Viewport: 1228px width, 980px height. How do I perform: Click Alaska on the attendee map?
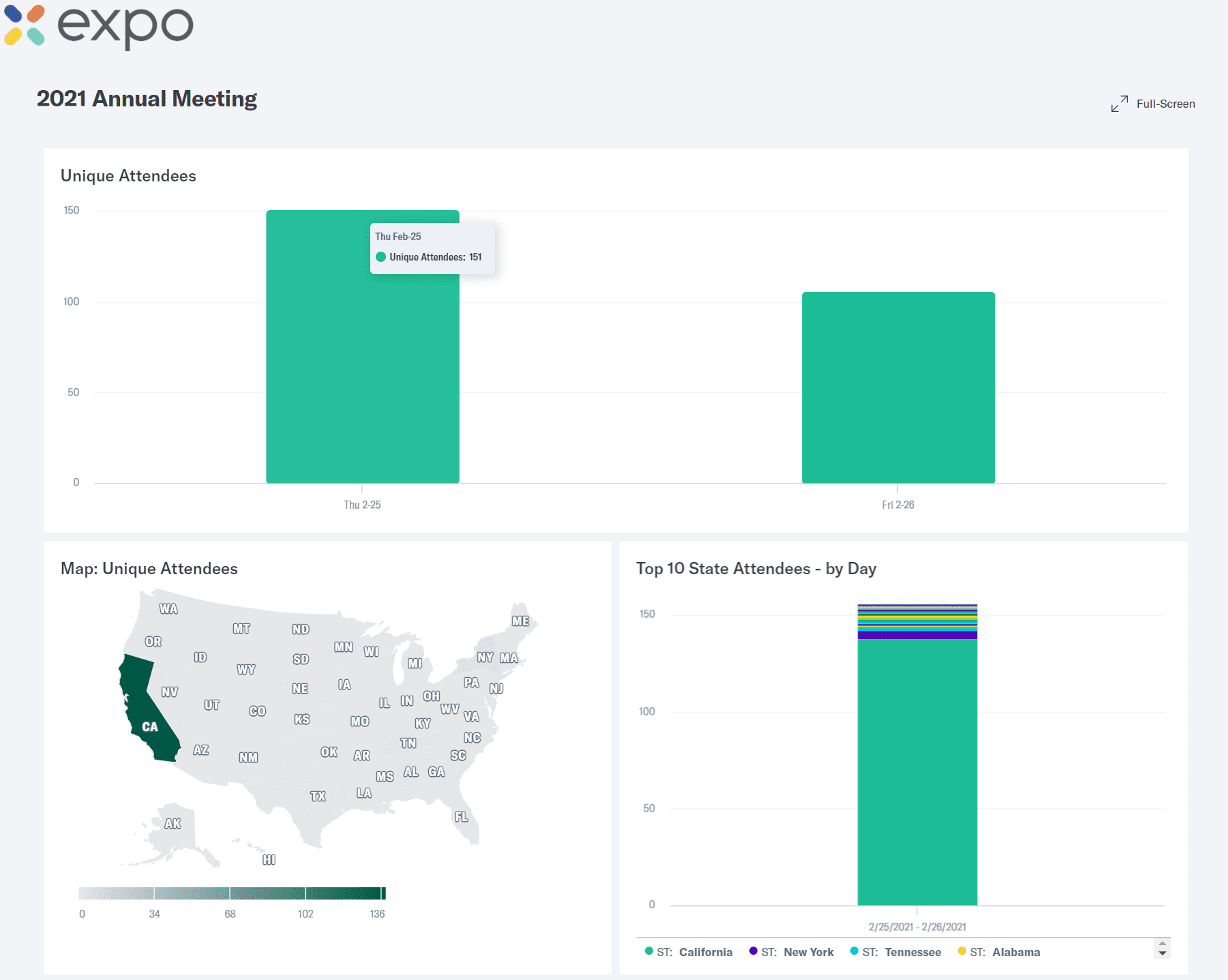pyautogui.click(x=173, y=824)
